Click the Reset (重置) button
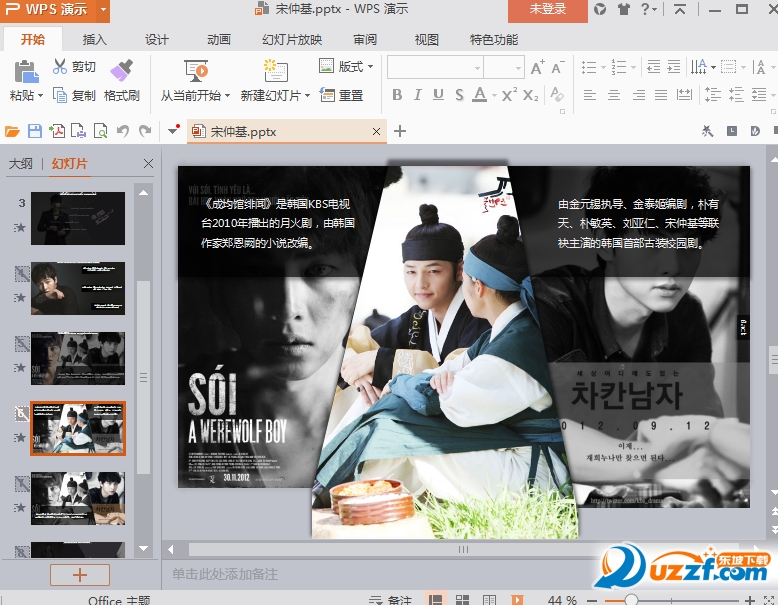This screenshot has height=605, width=778. coord(341,96)
